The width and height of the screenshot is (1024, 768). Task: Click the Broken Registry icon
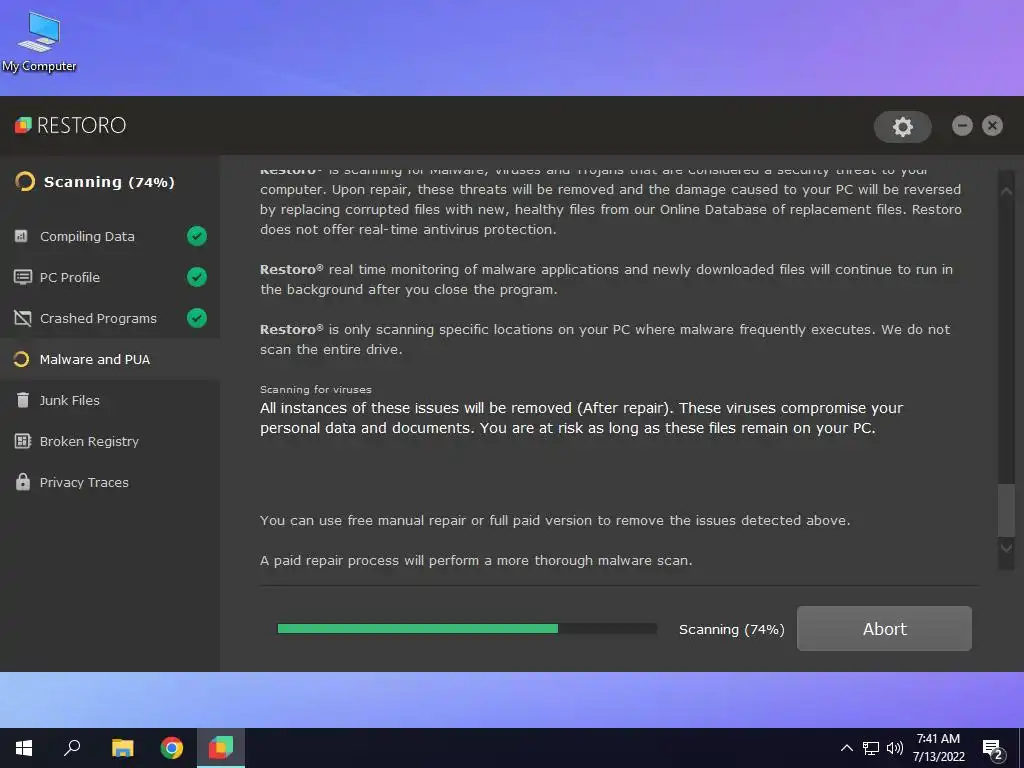(22, 441)
